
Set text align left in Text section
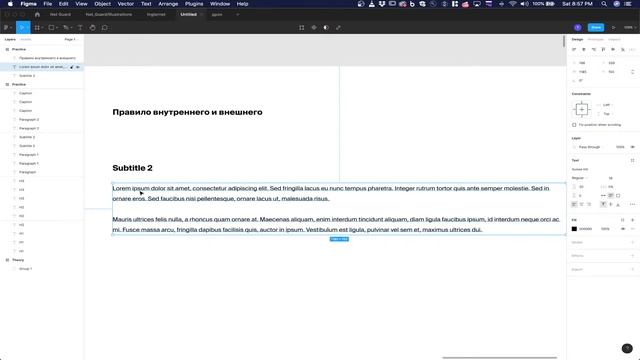coord(574,204)
